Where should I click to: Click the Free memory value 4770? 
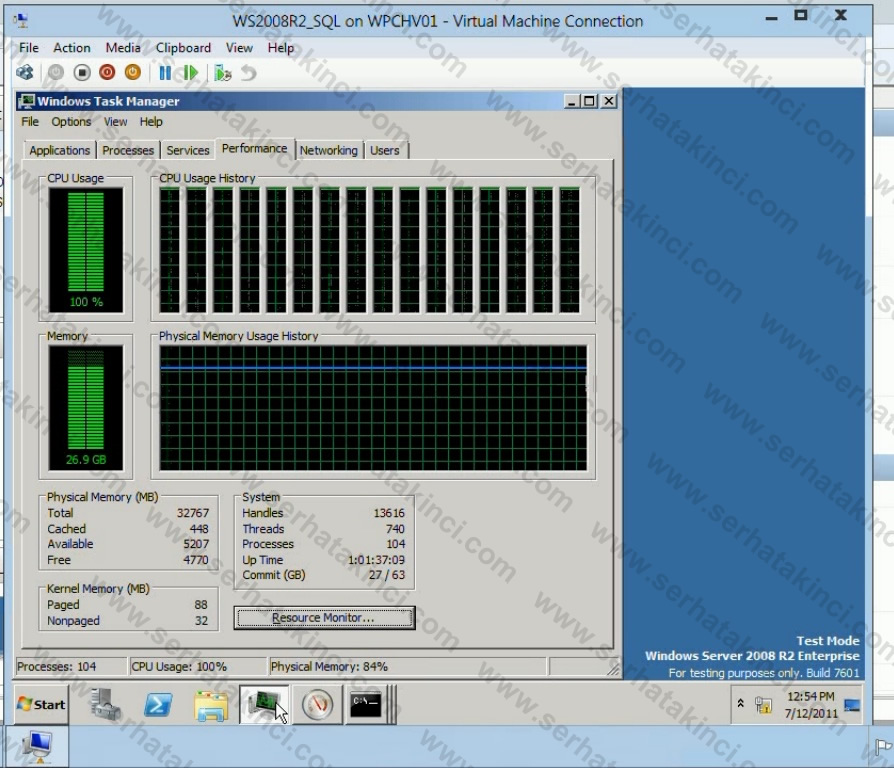point(196,560)
